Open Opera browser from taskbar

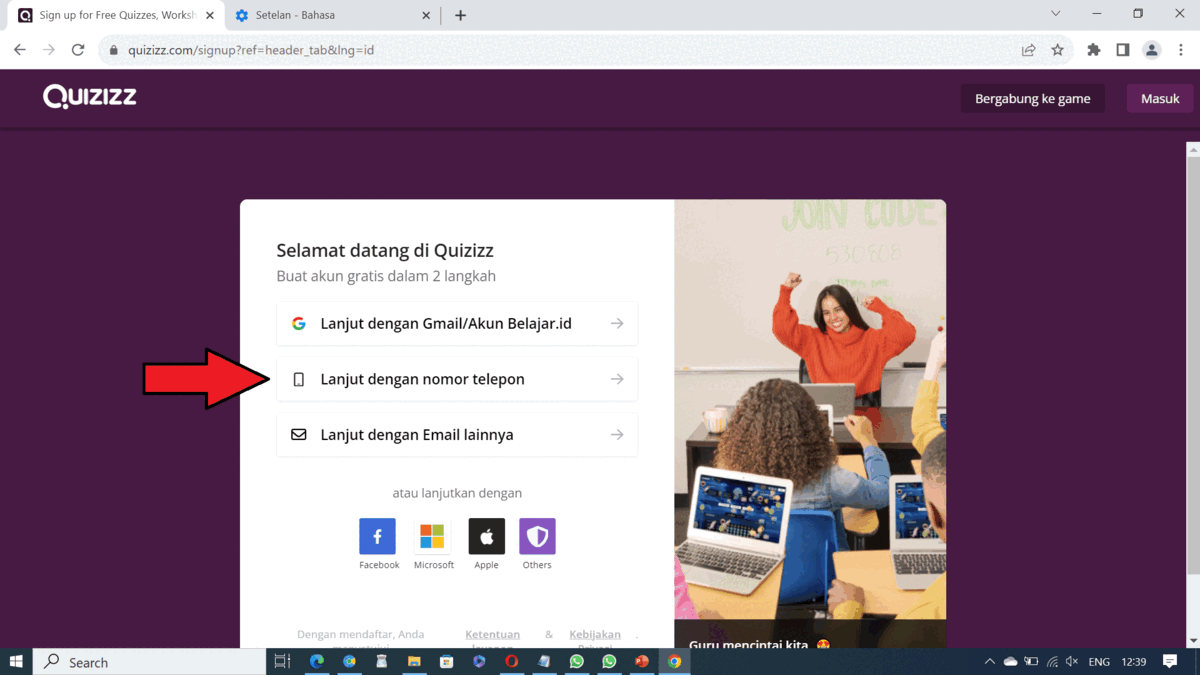point(512,662)
